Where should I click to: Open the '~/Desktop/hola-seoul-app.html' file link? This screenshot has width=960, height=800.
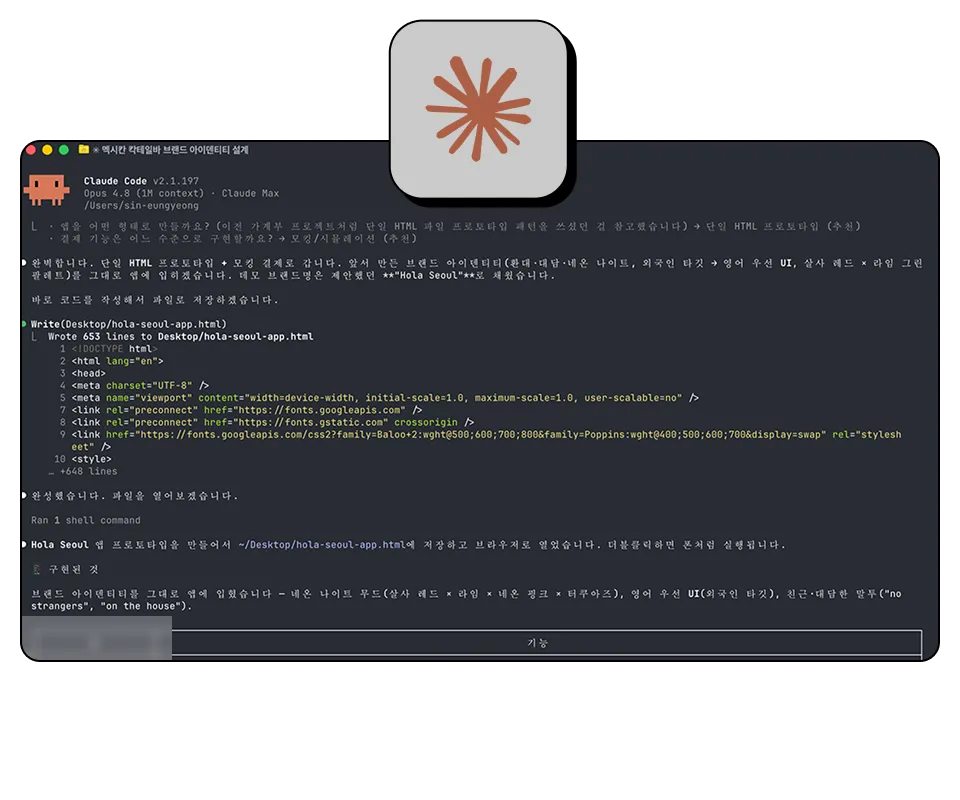click(x=322, y=545)
